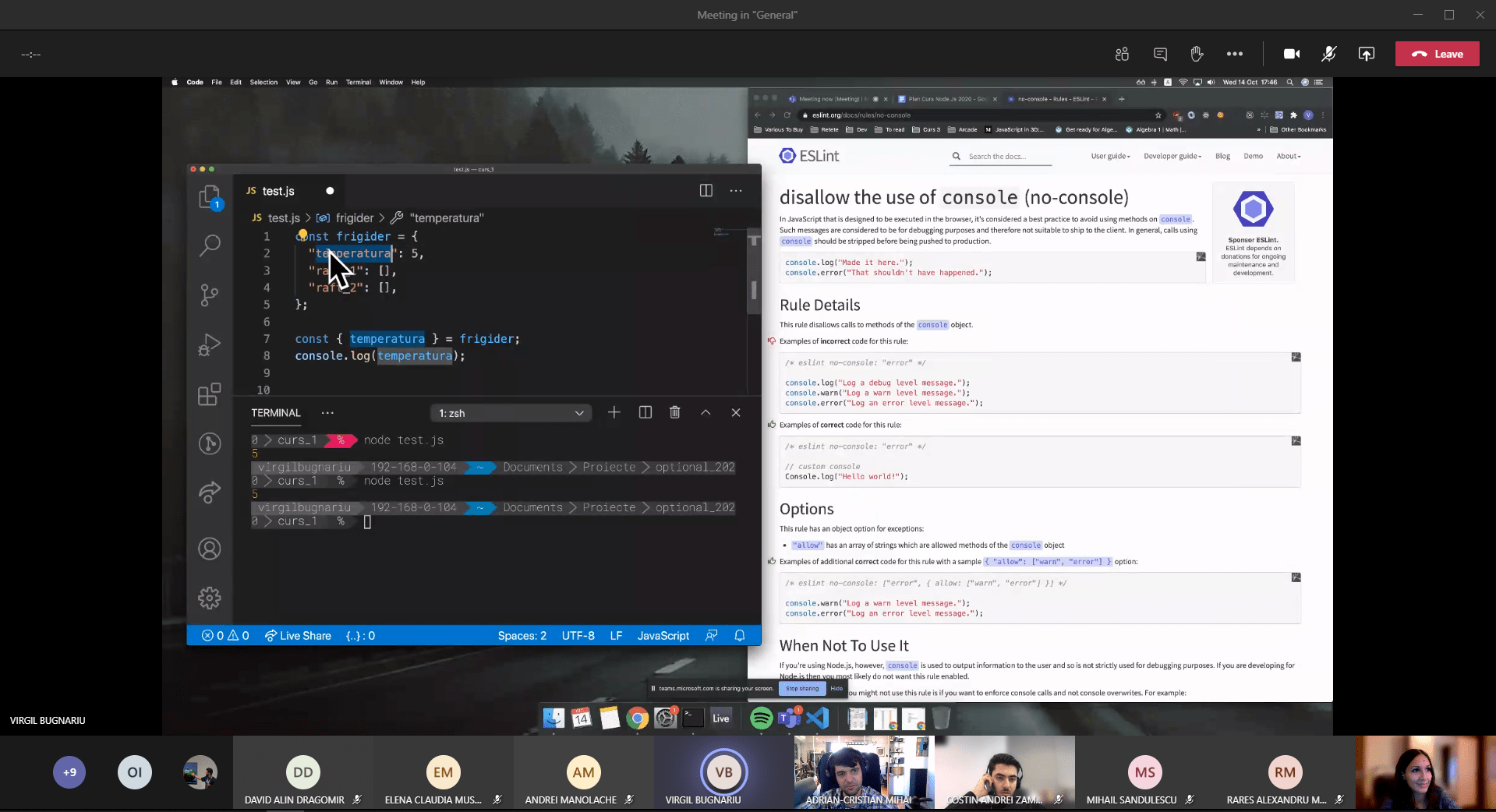Raise your hand in the meeting
Image resolution: width=1496 pixels, height=812 pixels.
coord(1197,54)
